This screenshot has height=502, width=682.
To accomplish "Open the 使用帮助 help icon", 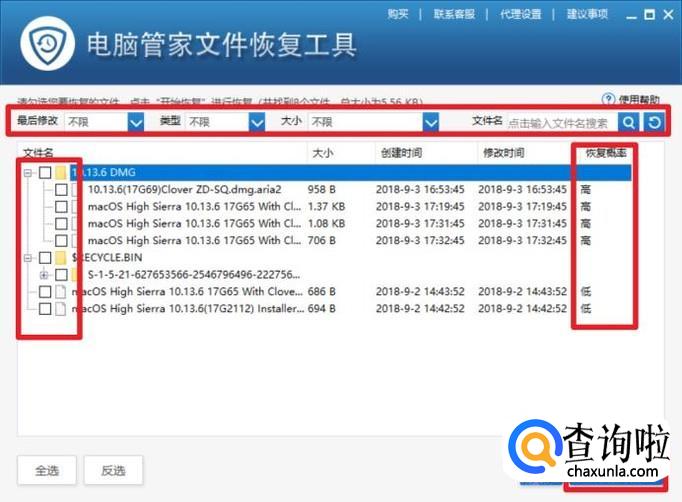I will [608, 99].
